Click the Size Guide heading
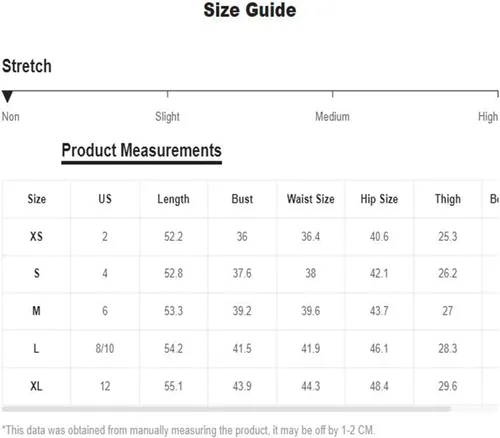This screenshot has width=500, height=438. click(250, 10)
